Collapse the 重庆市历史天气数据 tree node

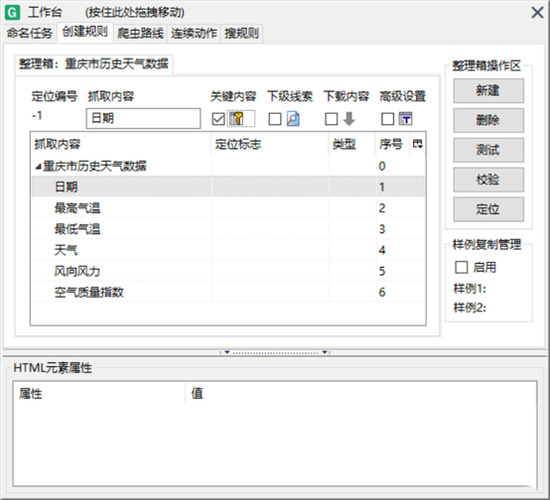[x=38, y=166]
